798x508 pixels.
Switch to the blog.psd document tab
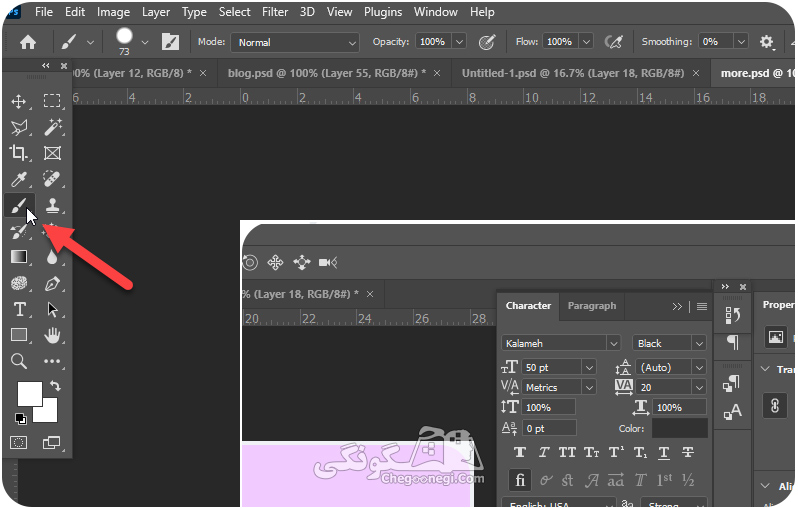pos(327,73)
